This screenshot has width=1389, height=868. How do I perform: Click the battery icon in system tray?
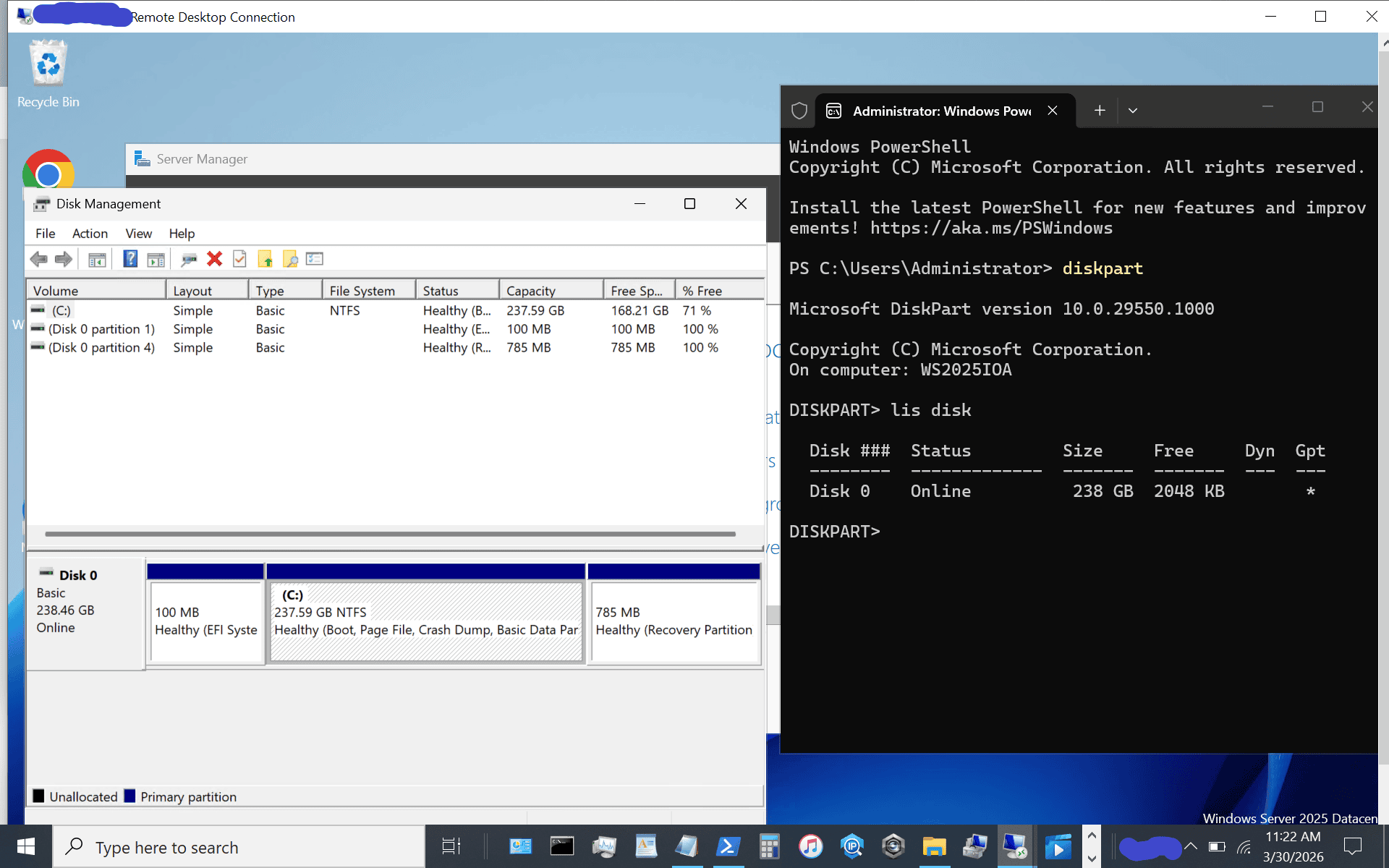click(x=1217, y=846)
